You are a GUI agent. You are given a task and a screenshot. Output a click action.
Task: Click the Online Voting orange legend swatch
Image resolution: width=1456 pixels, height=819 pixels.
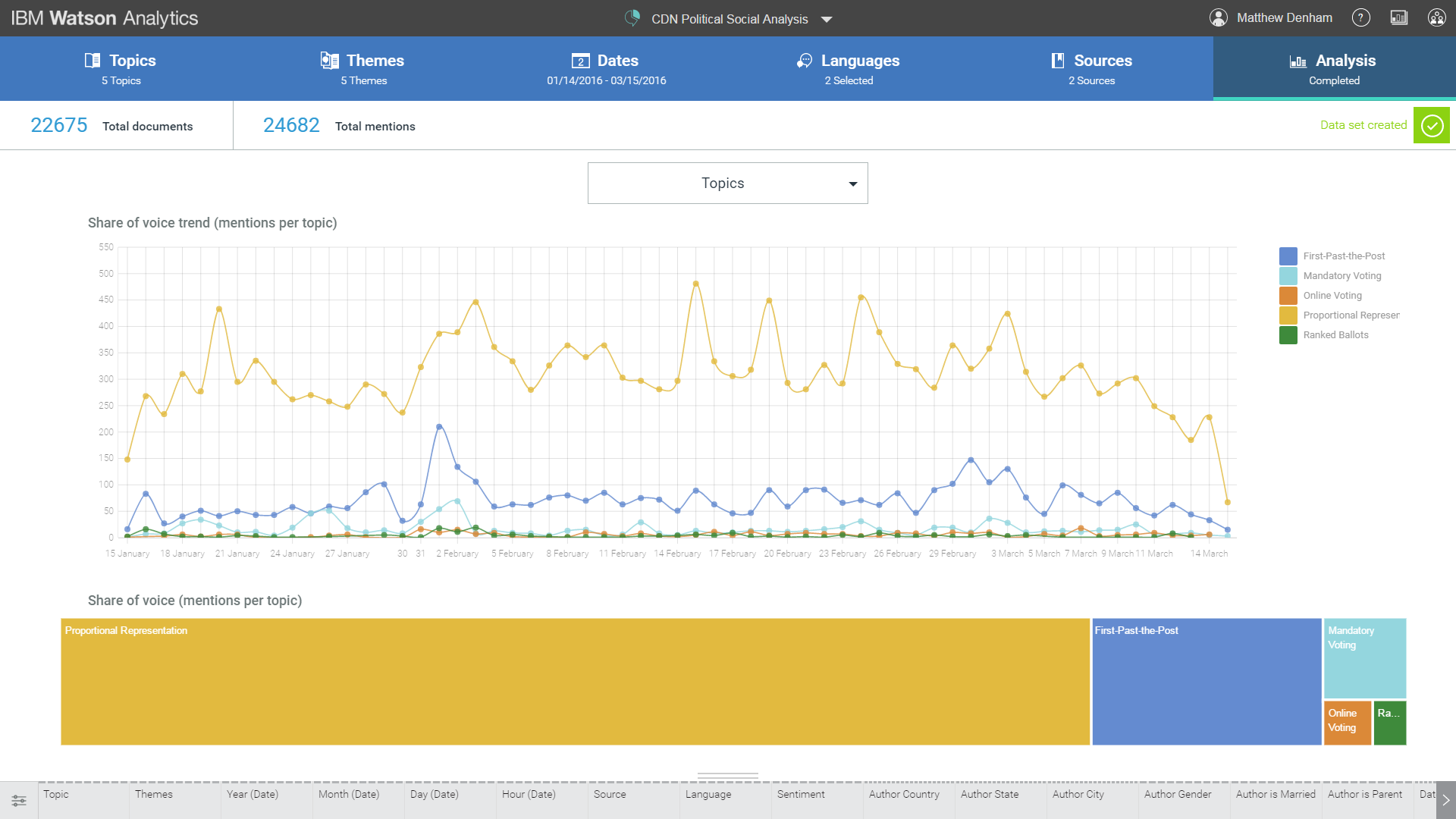pyautogui.click(x=1288, y=296)
